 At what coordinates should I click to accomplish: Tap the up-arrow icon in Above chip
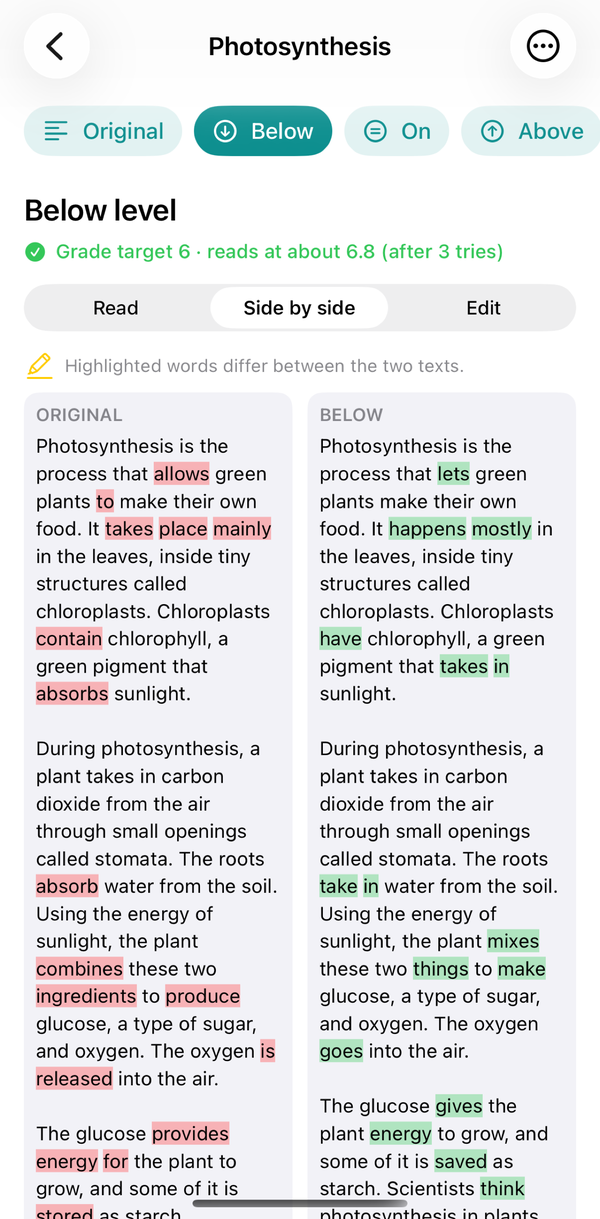coord(492,131)
